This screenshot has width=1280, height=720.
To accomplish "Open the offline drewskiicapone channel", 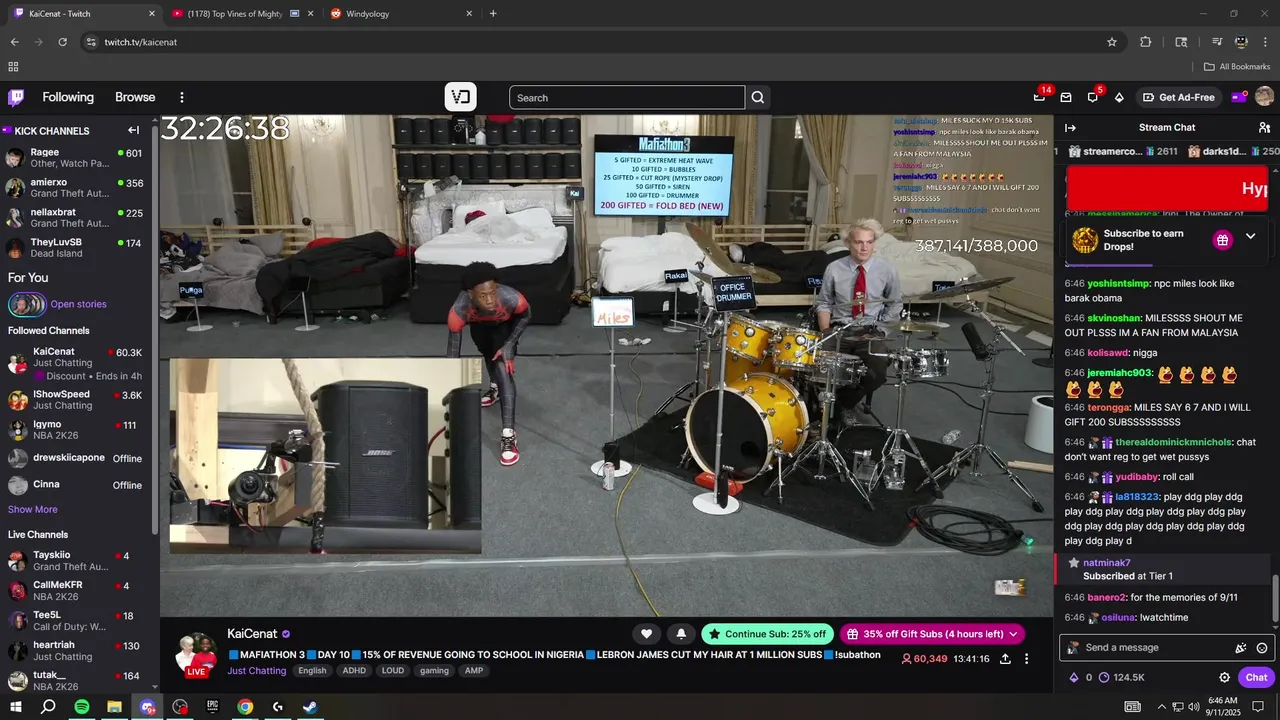I will [x=75, y=458].
